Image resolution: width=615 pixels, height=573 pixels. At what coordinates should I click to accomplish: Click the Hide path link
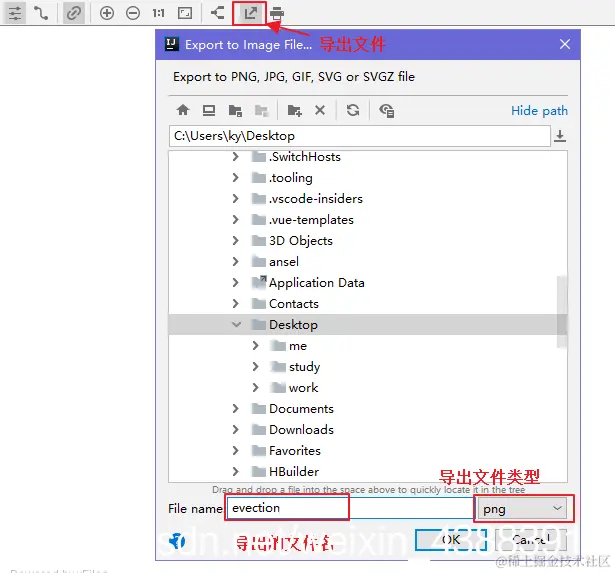tap(539, 111)
